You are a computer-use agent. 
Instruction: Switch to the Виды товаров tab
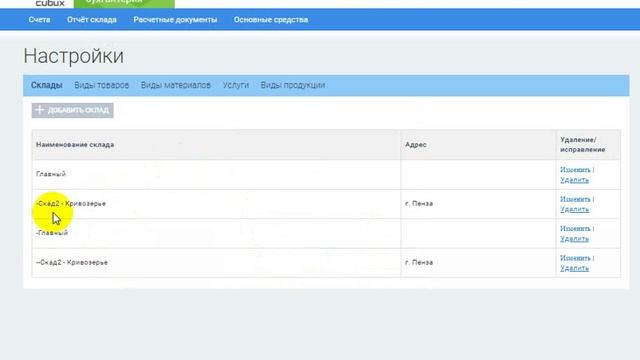click(102, 85)
